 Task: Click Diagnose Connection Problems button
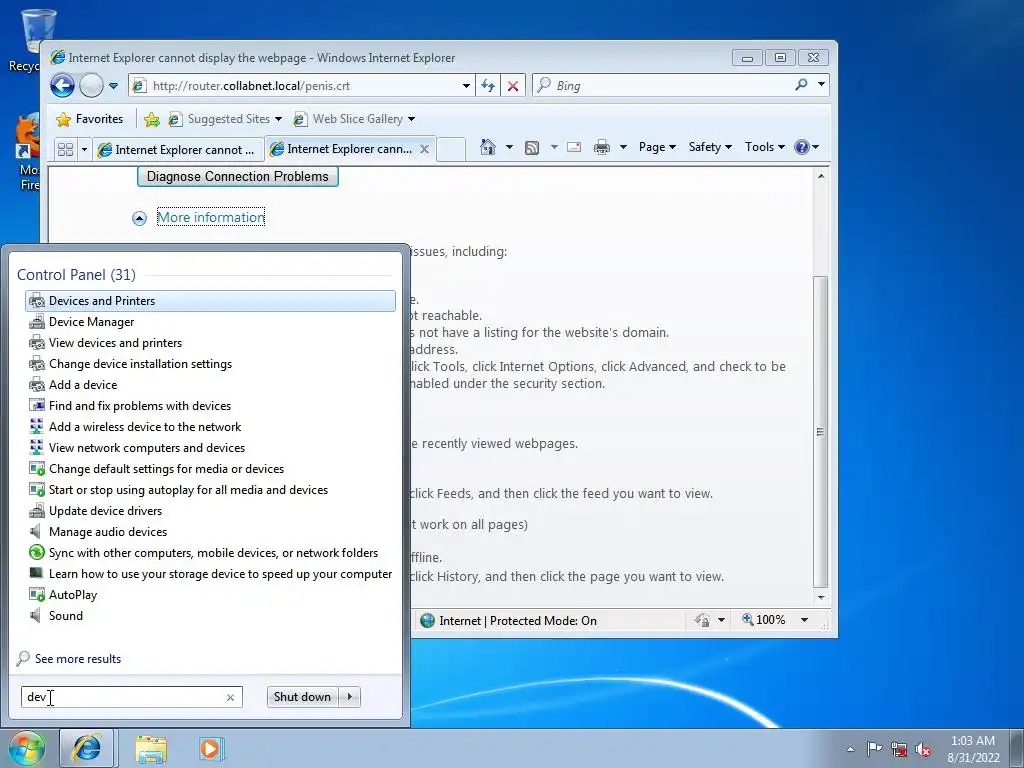pyautogui.click(x=238, y=176)
